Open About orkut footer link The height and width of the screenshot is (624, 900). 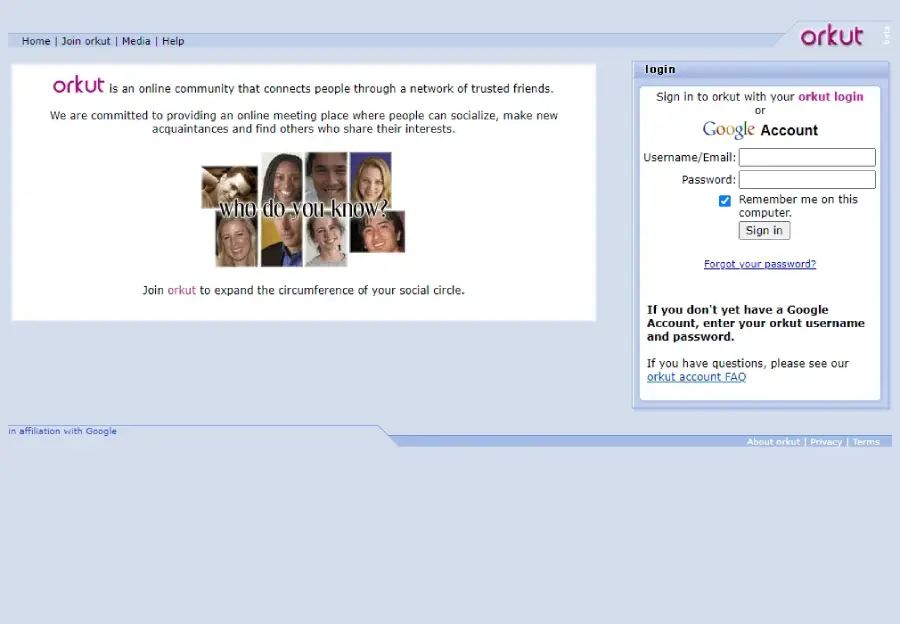pyautogui.click(x=773, y=442)
